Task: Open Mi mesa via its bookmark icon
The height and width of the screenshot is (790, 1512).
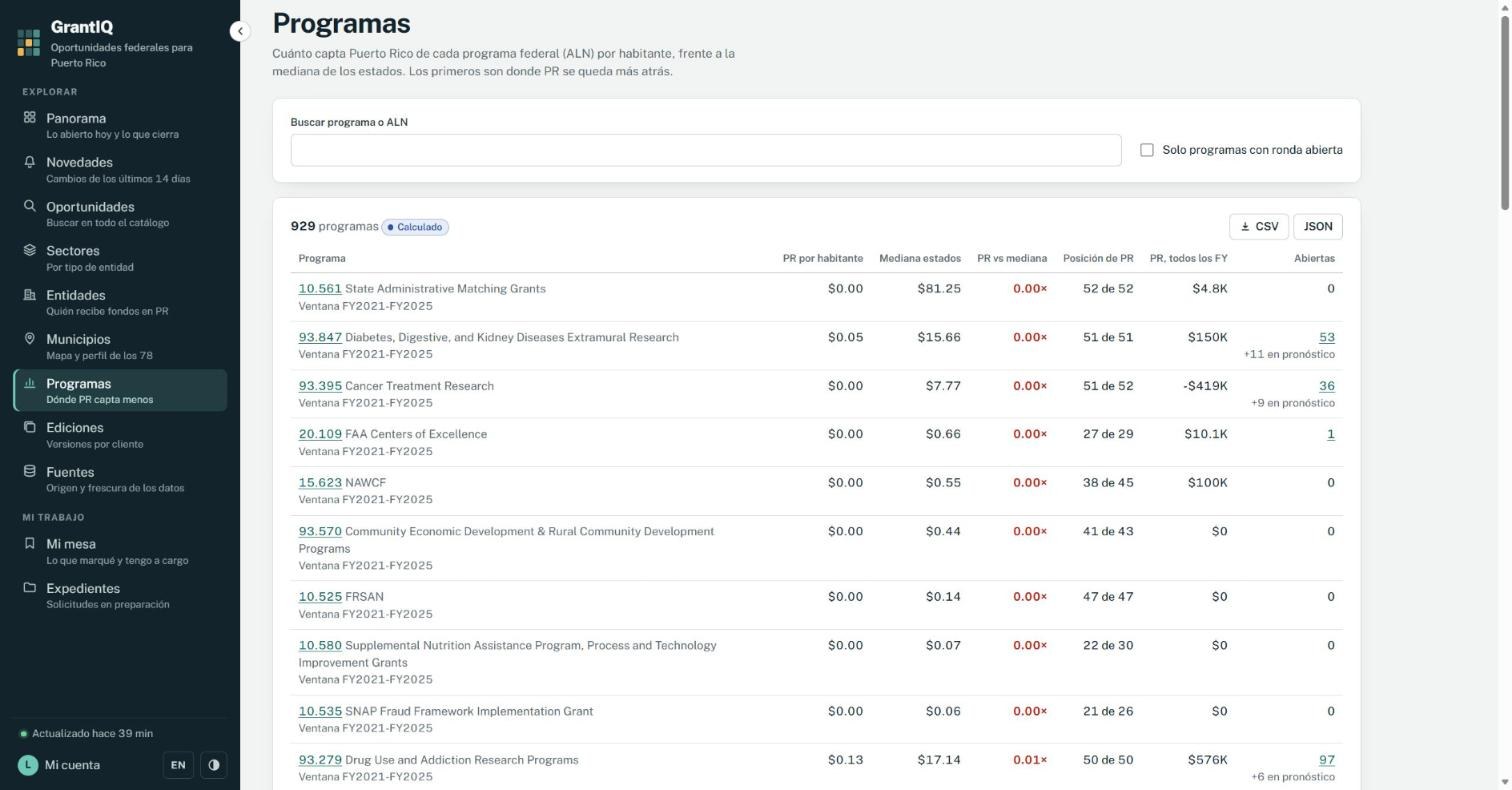Action: pyautogui.click(x=30, y=543)
